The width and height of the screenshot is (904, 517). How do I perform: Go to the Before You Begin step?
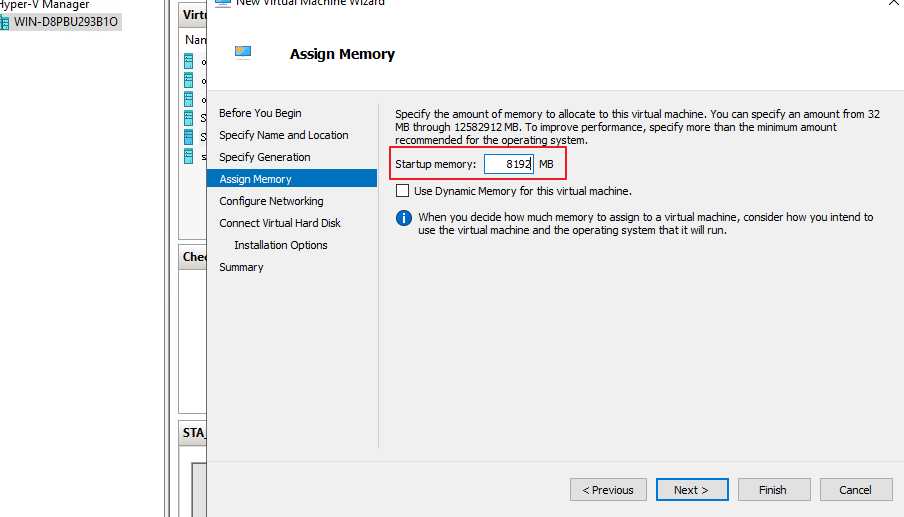[x=260, y=113]
